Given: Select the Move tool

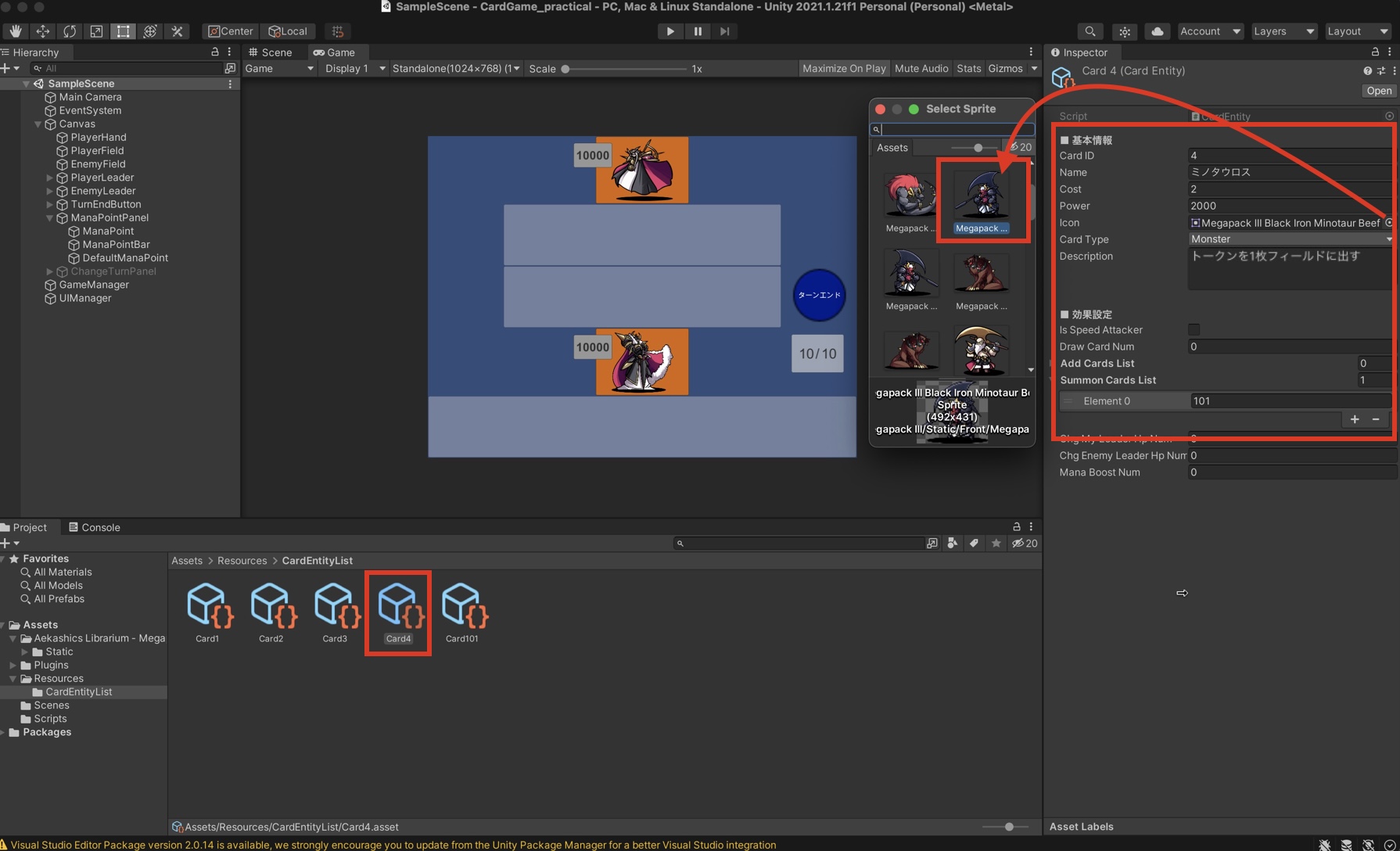Looking at the screenshot, I should click(42, 31).
